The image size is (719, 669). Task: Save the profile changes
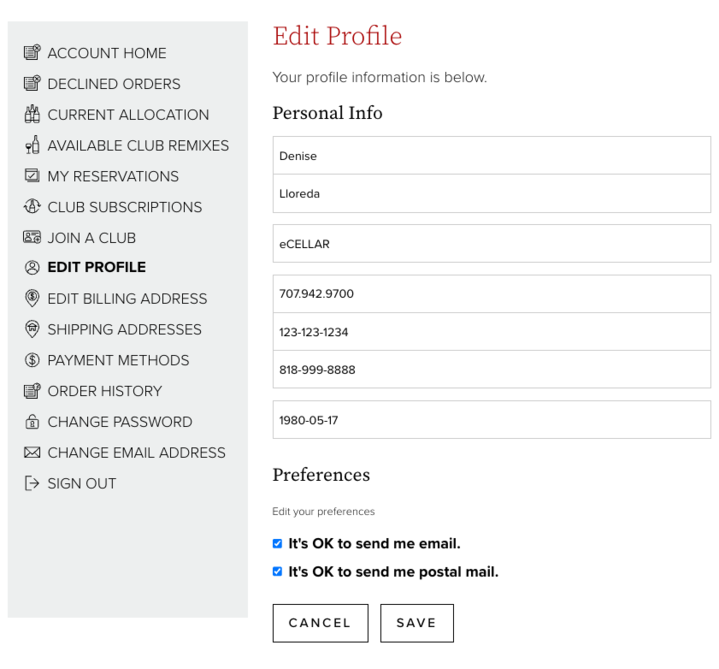(x=417, y=623)
